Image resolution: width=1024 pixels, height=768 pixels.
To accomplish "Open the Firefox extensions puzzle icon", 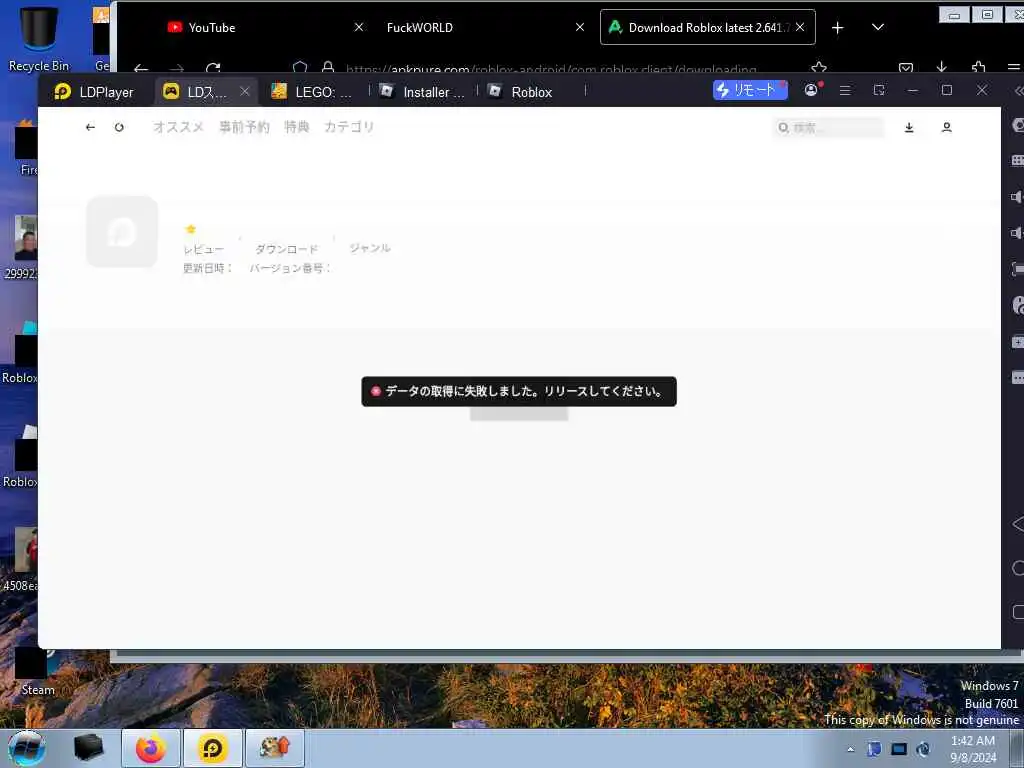I will point(978,67).
